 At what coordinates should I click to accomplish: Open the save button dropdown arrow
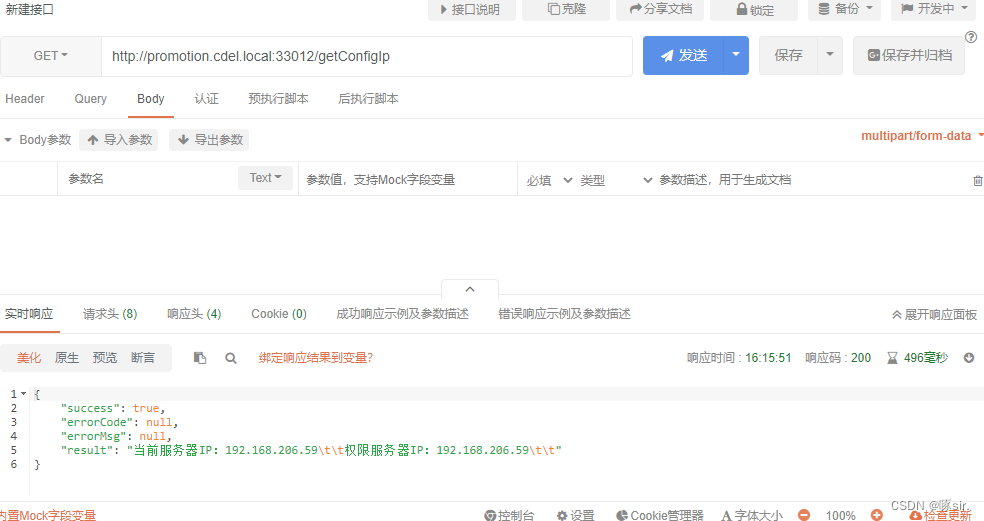click(x=830, y=55)
